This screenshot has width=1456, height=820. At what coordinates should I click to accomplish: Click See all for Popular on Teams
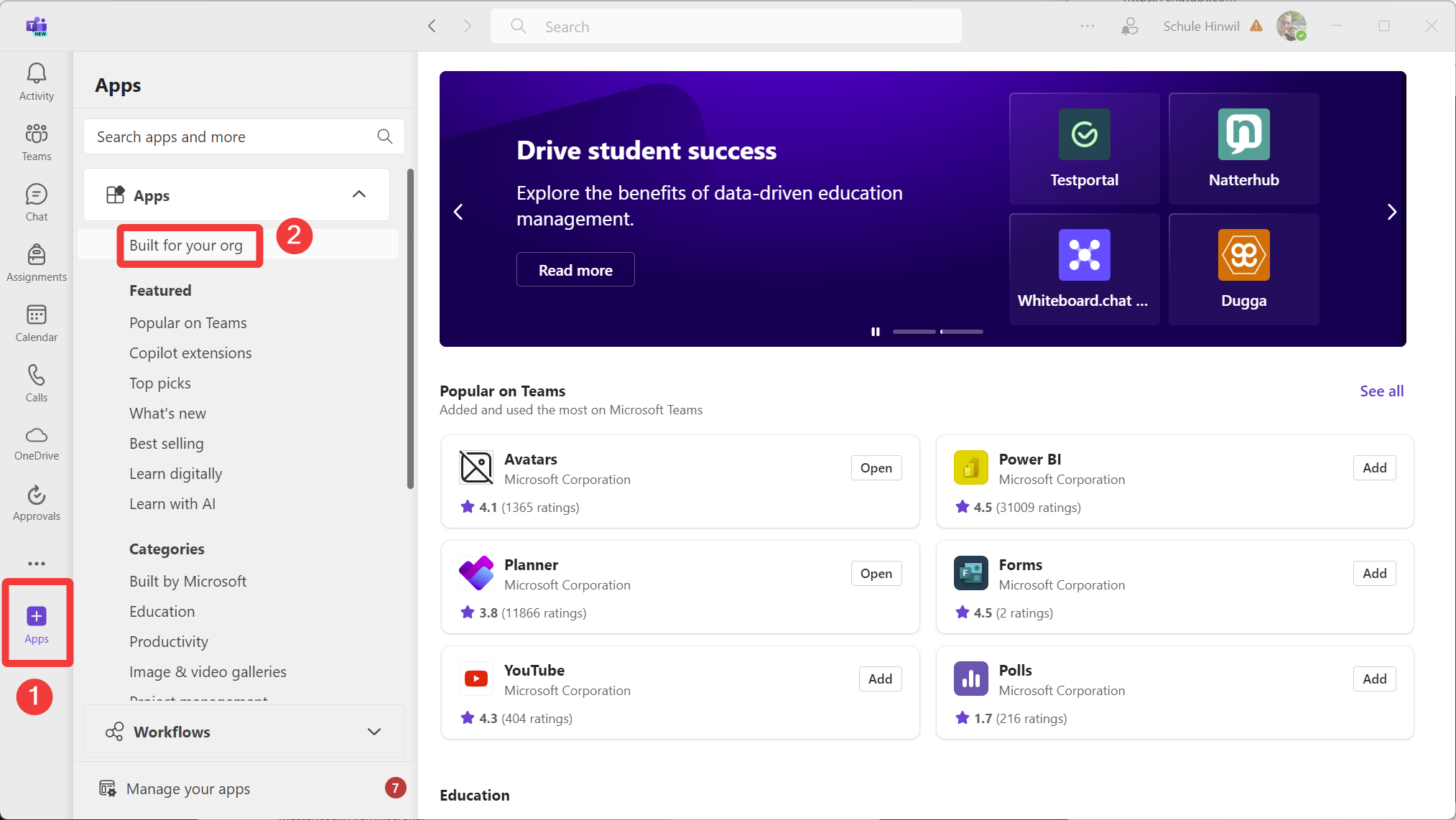coord(1381,391)
